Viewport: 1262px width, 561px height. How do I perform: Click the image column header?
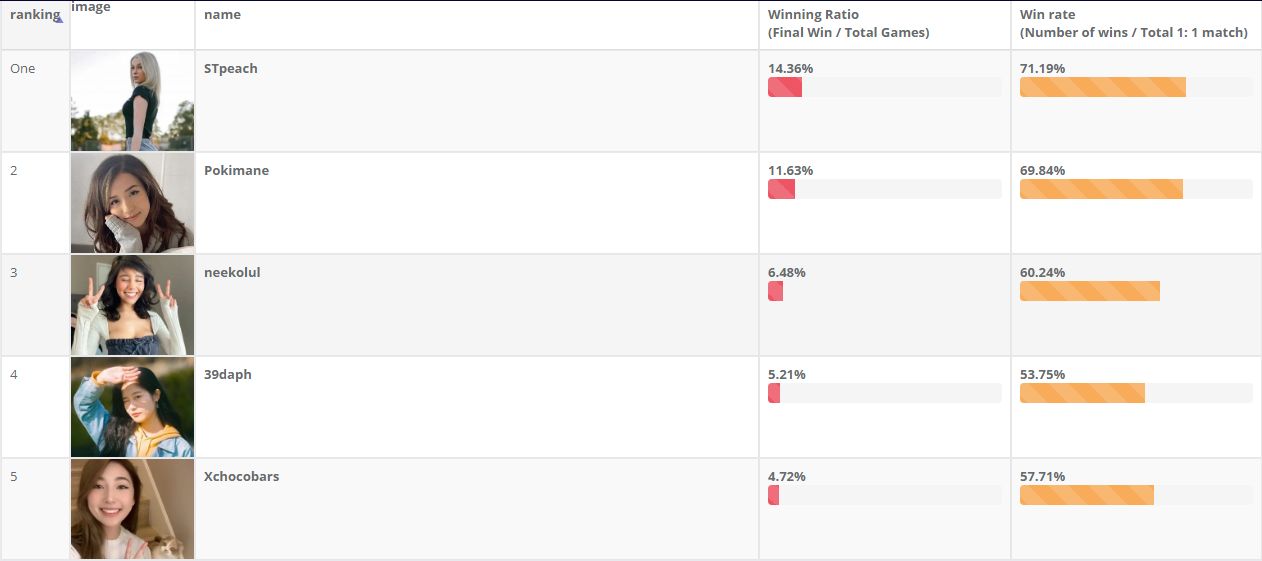[x=91, y=8]
